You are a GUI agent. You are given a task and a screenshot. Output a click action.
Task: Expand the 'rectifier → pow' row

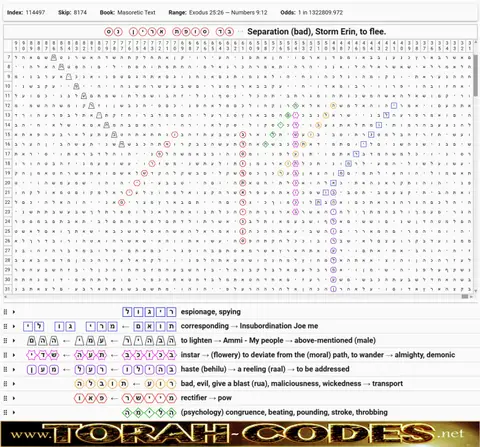[x=14, y=398]
